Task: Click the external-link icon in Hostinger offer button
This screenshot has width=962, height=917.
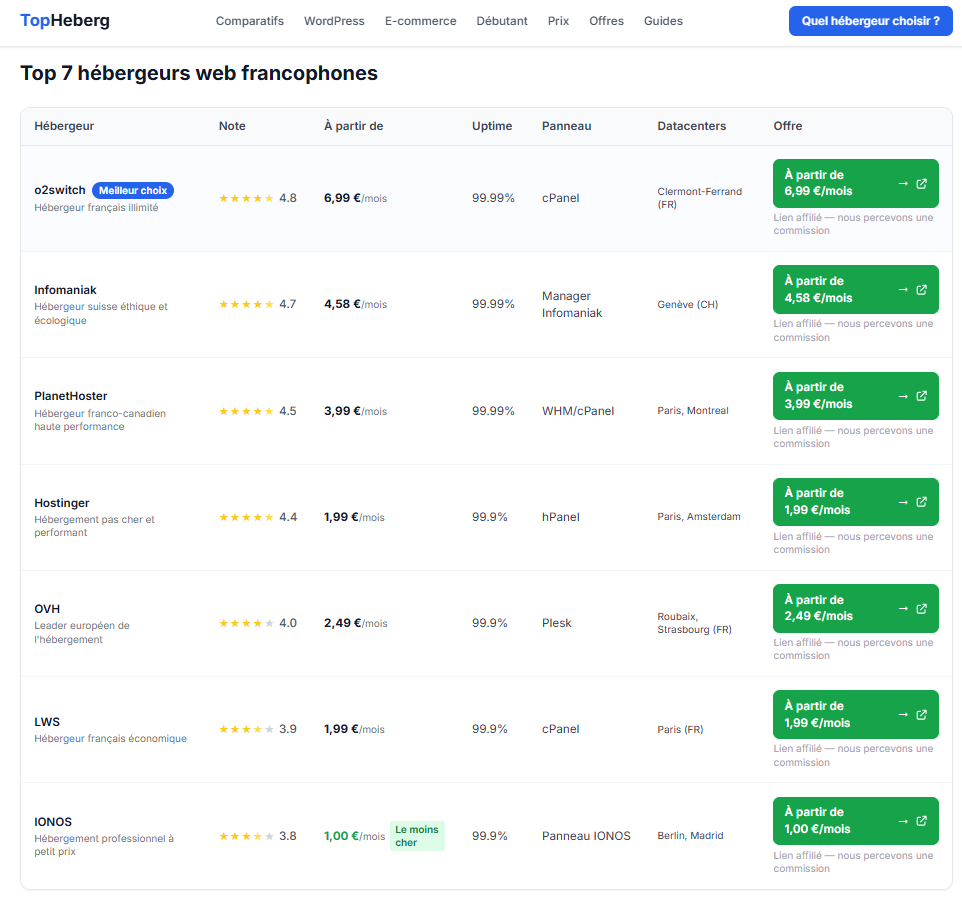Action: [x=922, y=502]
